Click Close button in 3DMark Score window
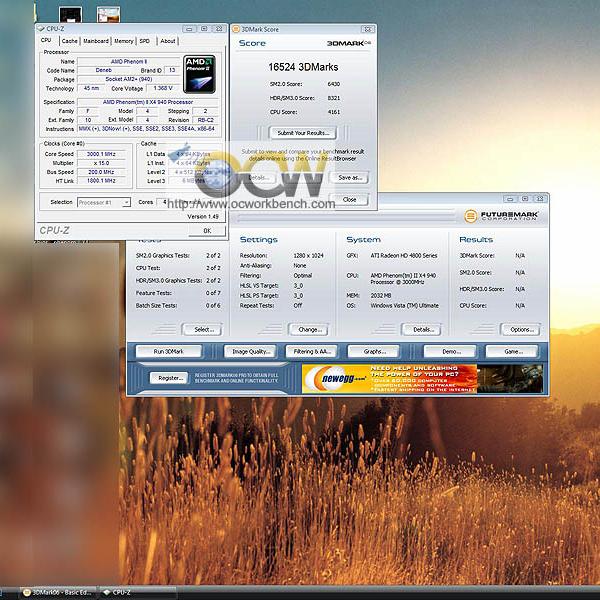600x600 pixels. (x=349, y=199)
